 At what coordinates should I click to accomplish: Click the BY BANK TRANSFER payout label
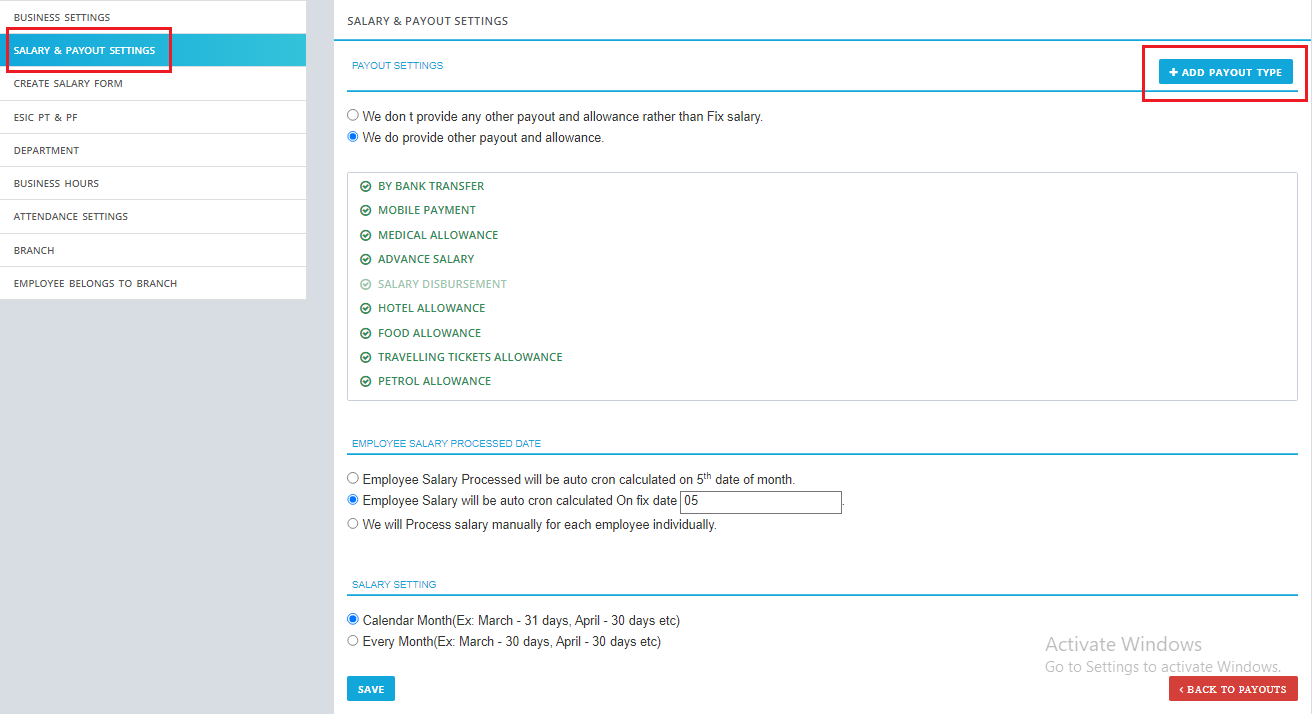point(431,187)
